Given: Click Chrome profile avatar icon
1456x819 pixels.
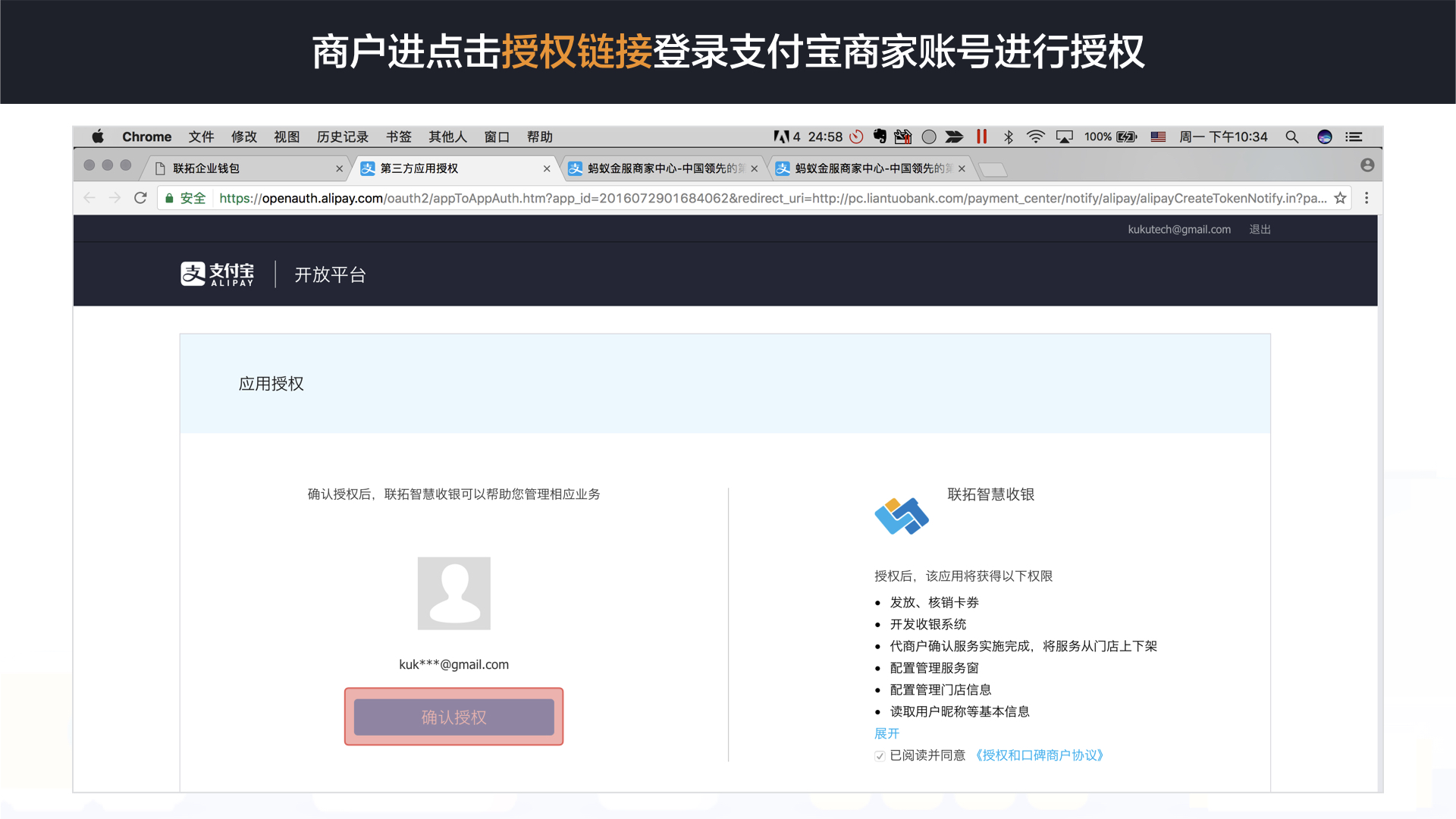Looking at the screenshot, I should (1367, 165).
